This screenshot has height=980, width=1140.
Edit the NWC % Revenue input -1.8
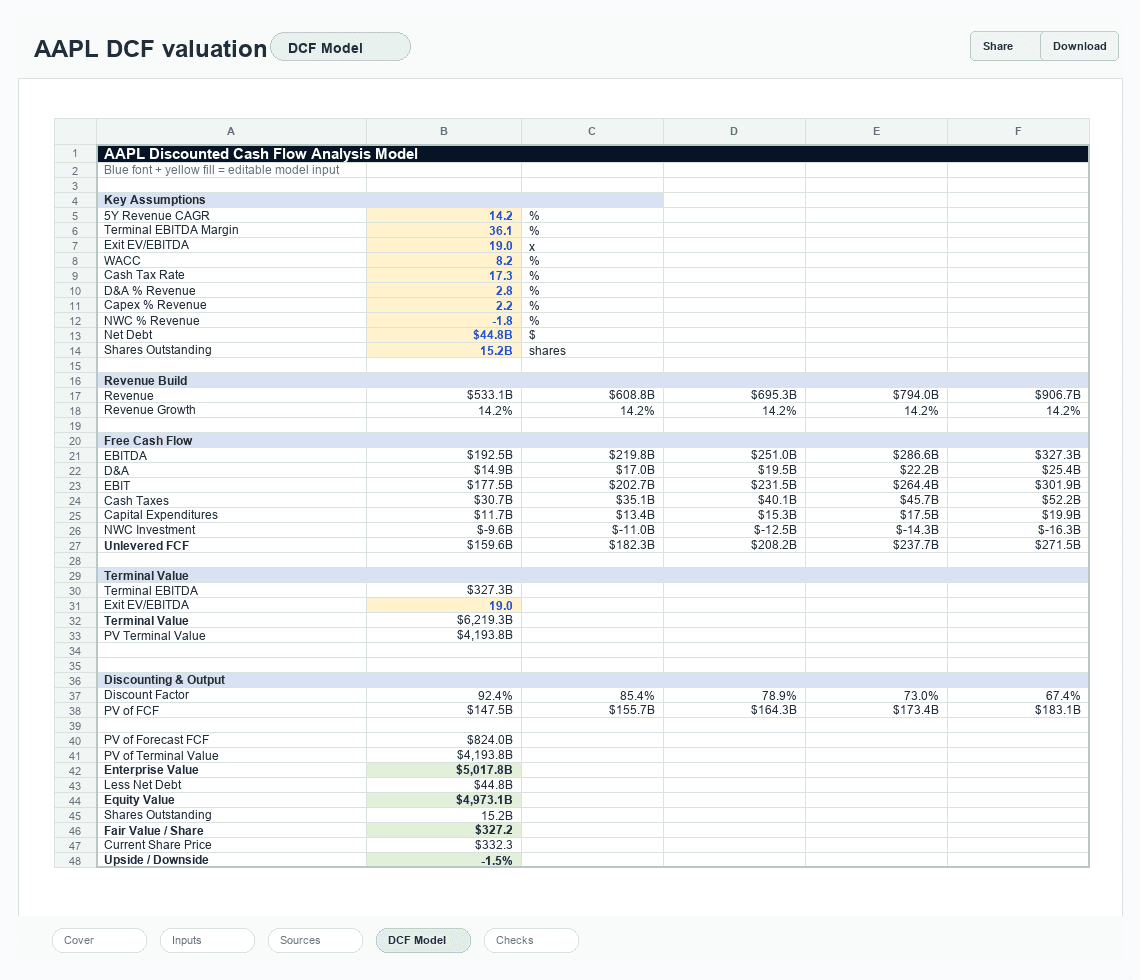point(443,321)
